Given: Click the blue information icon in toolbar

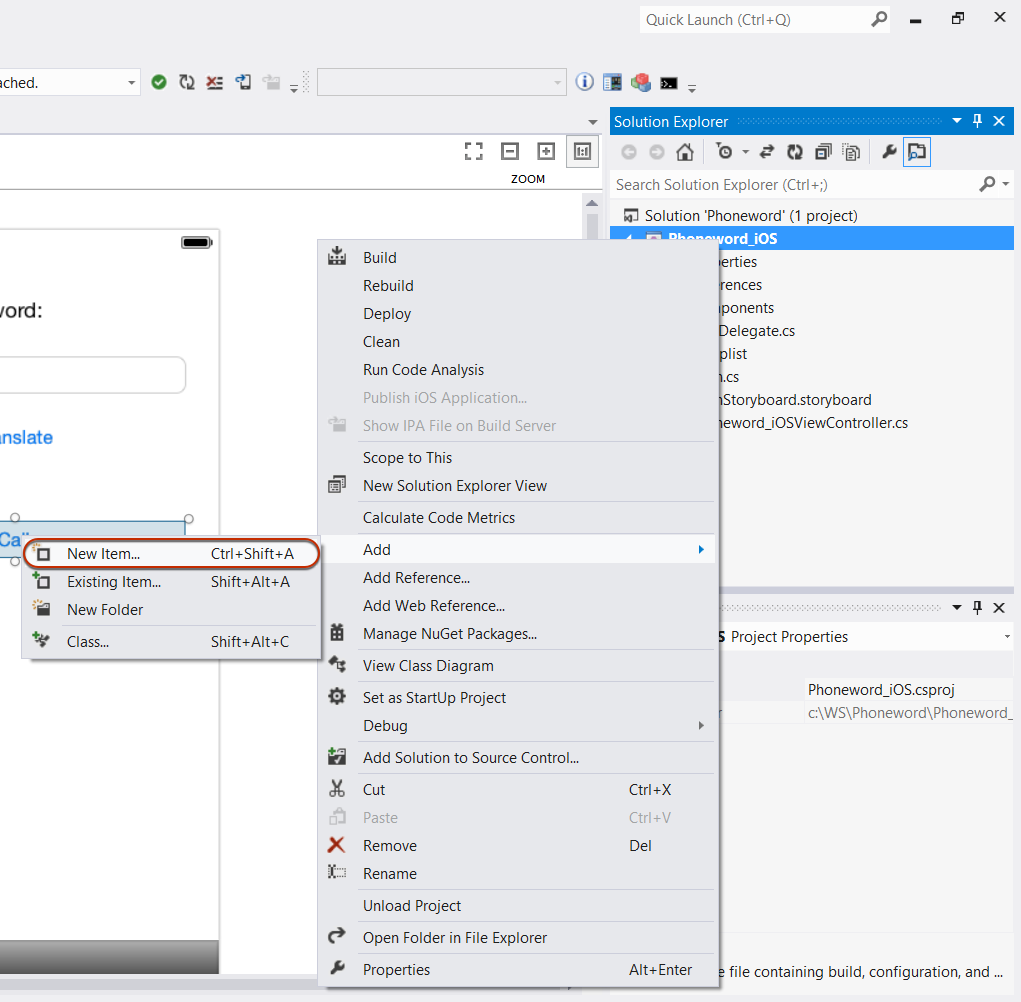Looking at the screenshot, I should click(x=585, y=83).
